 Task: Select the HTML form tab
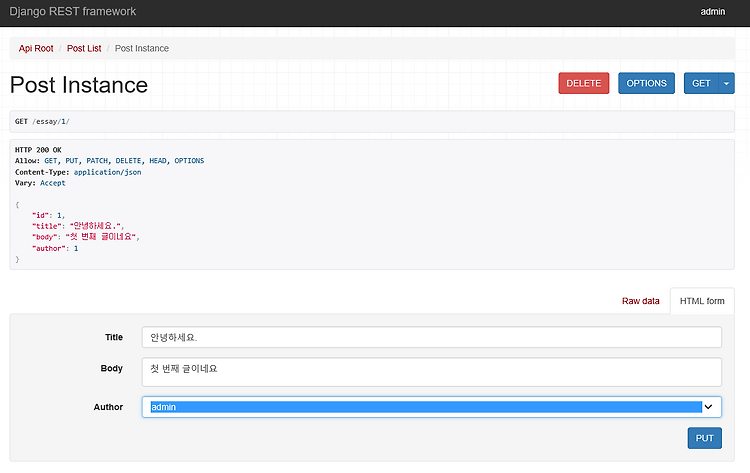[702, 301]
